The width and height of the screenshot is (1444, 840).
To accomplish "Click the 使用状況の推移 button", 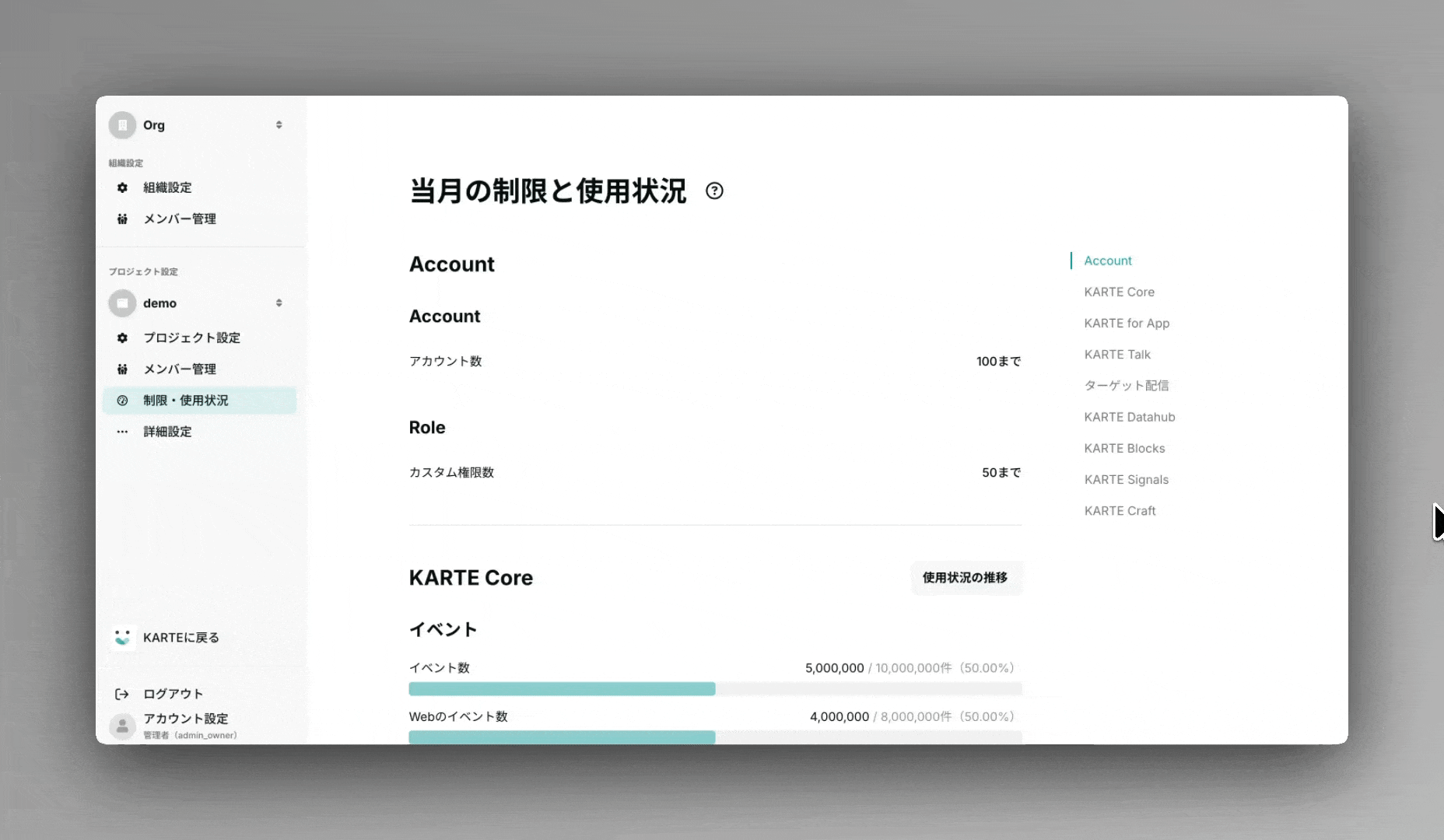I will (966, 578).
